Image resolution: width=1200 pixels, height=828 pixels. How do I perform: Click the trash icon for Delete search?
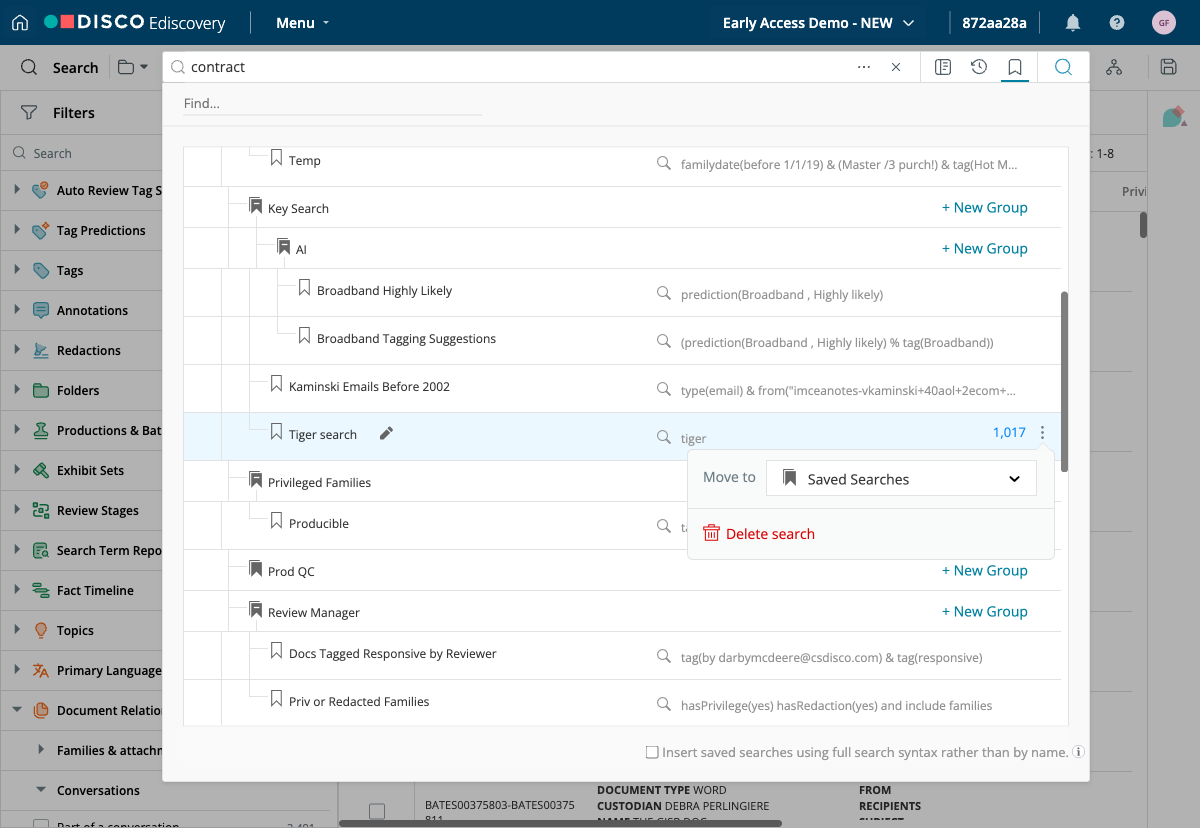point(711,533)
